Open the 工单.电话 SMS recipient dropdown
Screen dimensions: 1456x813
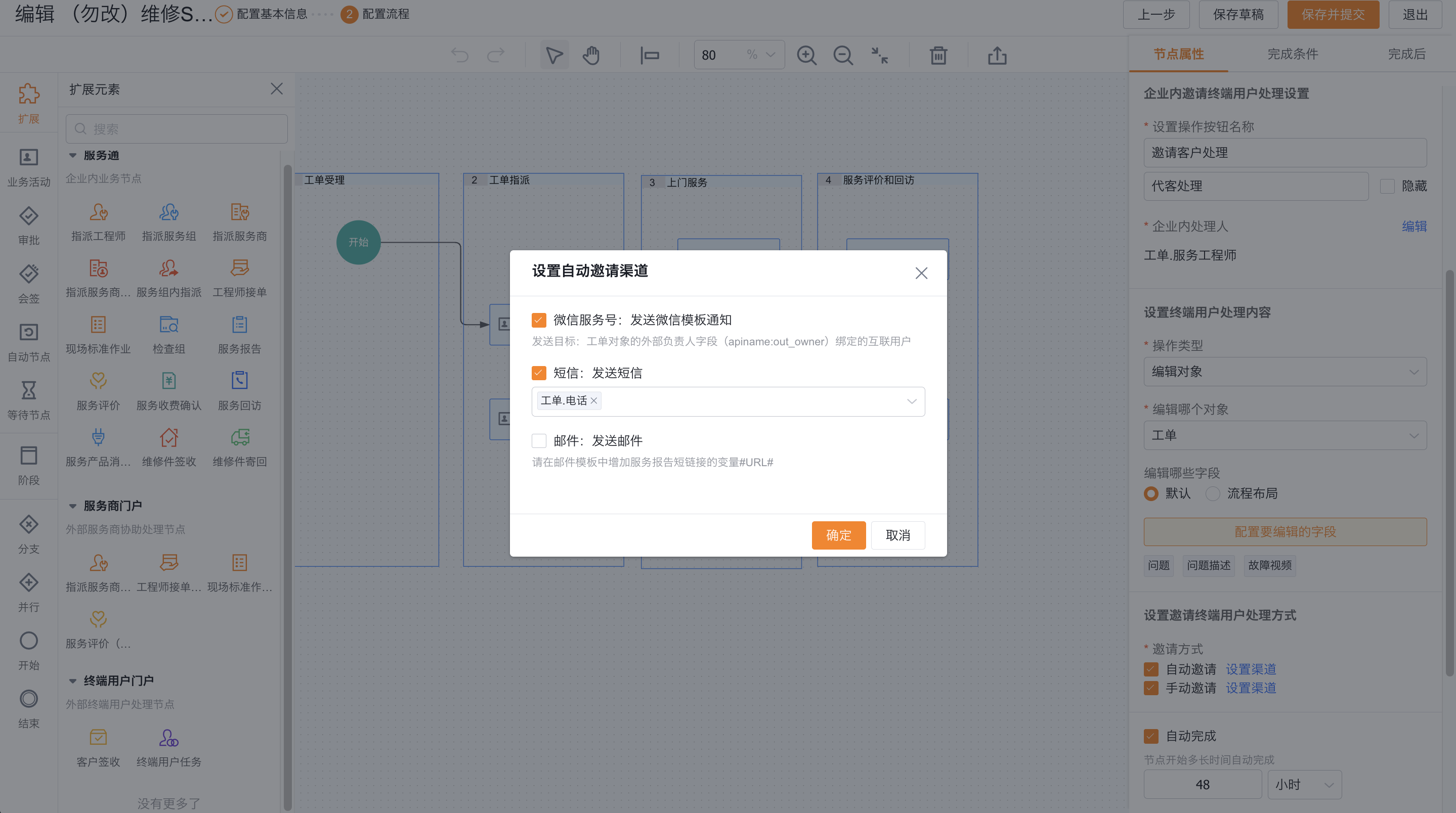[911, 402]
